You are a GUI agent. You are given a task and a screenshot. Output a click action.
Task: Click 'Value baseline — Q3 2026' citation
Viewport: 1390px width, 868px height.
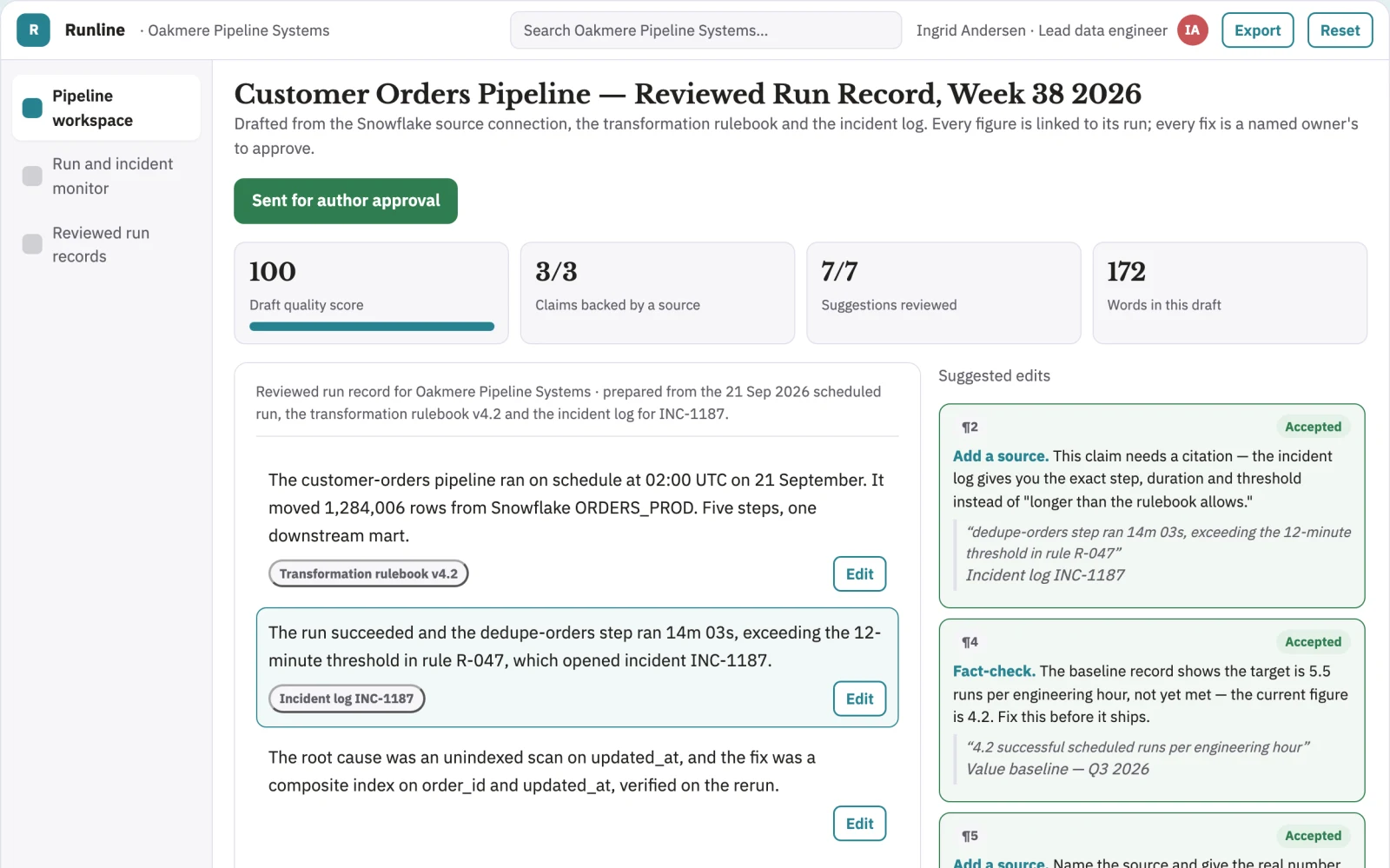pyautogui.click(x=1057, y=769)
